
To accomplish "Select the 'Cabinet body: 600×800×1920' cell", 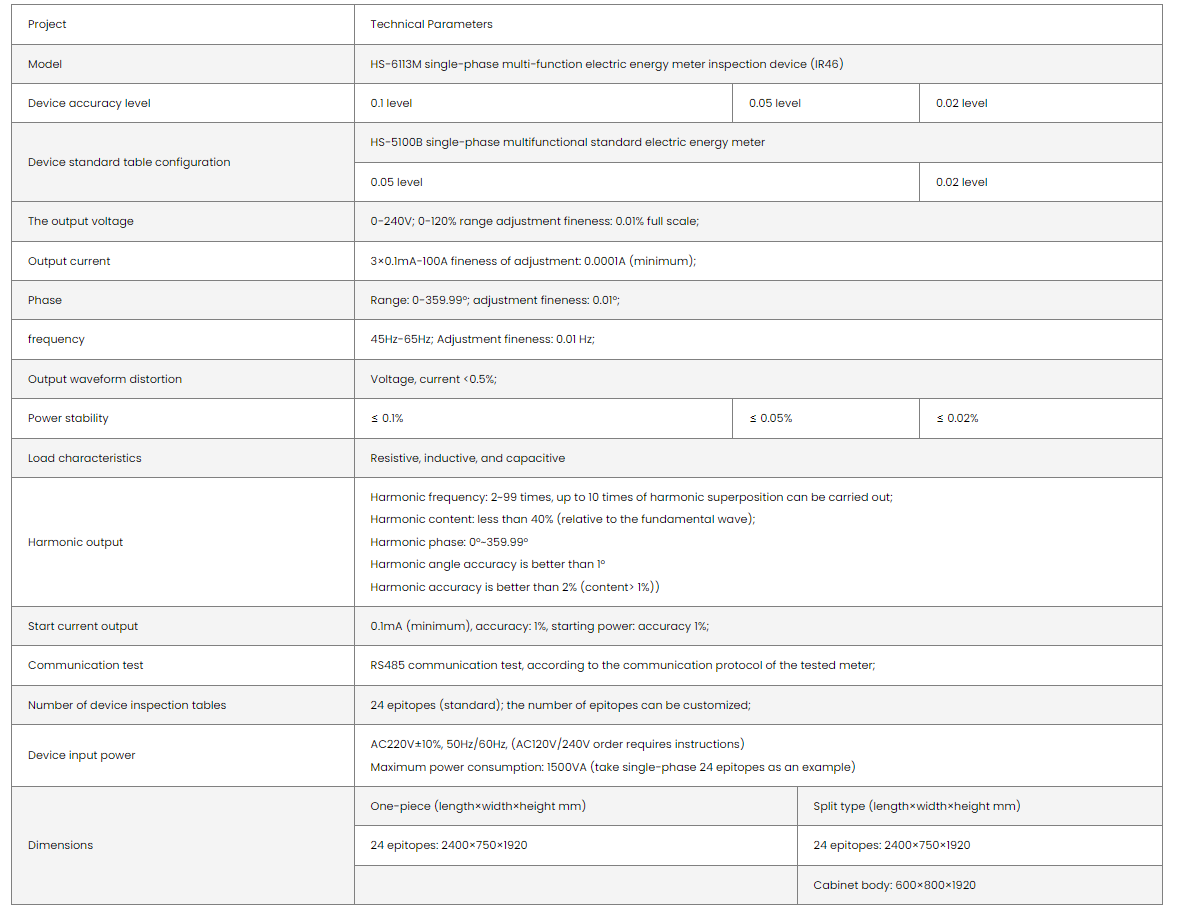I will [894, 885].
